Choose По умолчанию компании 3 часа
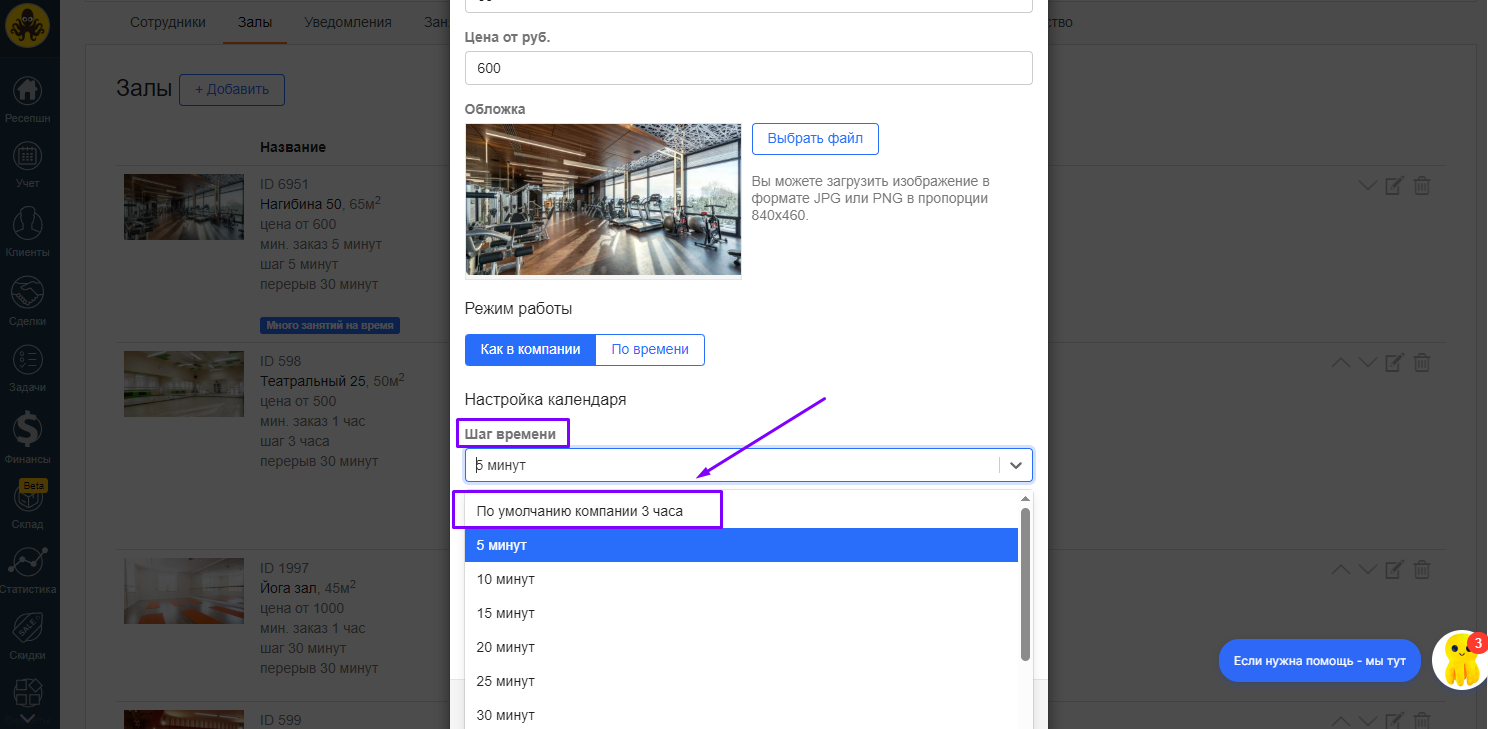Image resolution: width=1488 pixels, height=729 pixels. pyautogui.click(x=741, y=511)
